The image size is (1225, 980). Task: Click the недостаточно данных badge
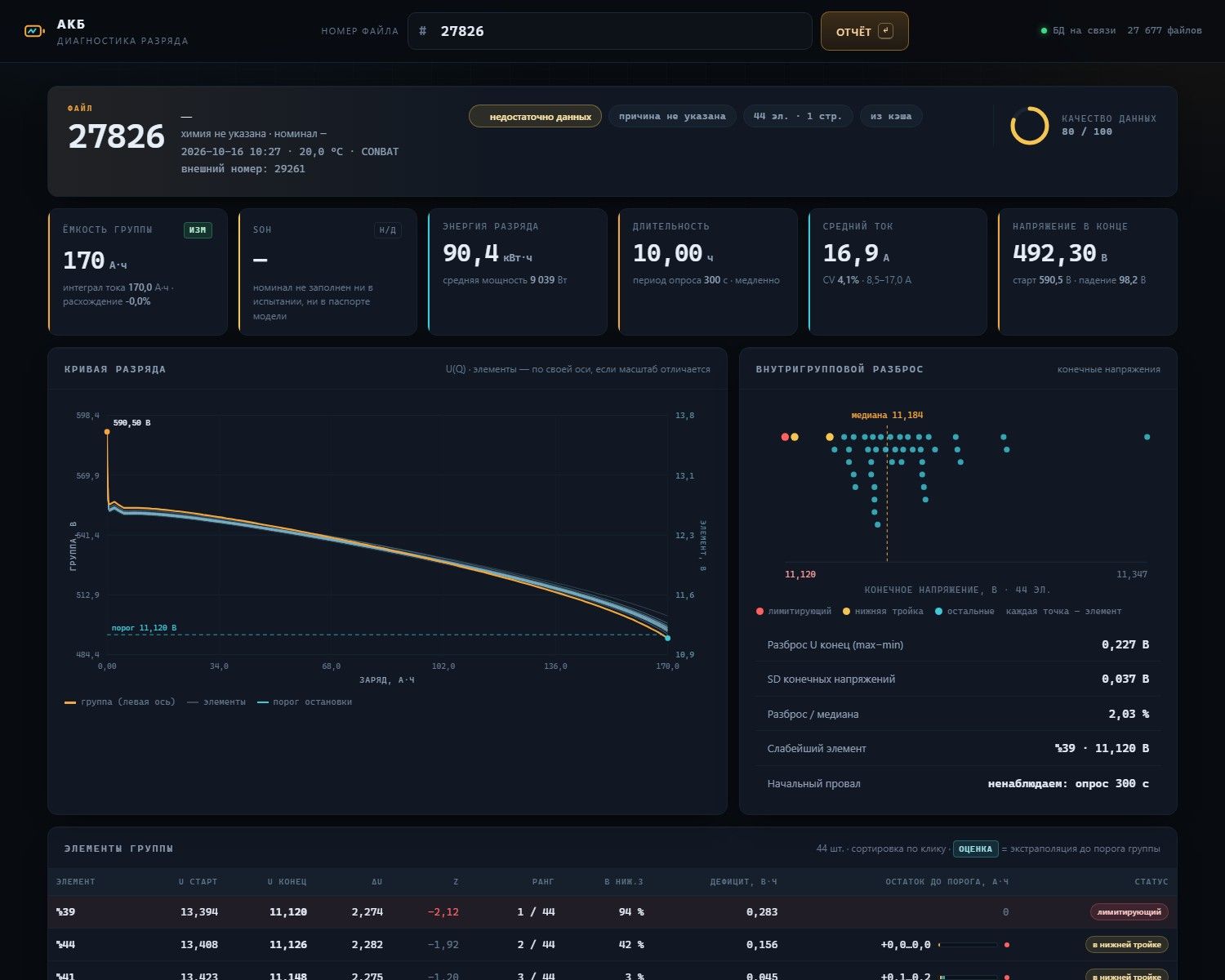535,116
